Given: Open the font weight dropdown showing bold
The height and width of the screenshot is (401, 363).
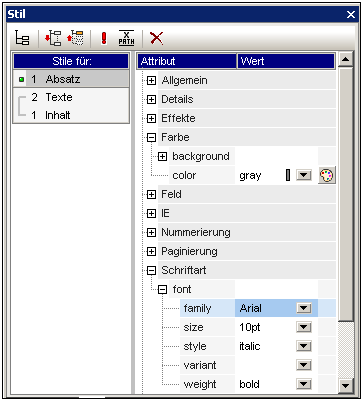Looking at the screenshot, I should tap(304, 384).
